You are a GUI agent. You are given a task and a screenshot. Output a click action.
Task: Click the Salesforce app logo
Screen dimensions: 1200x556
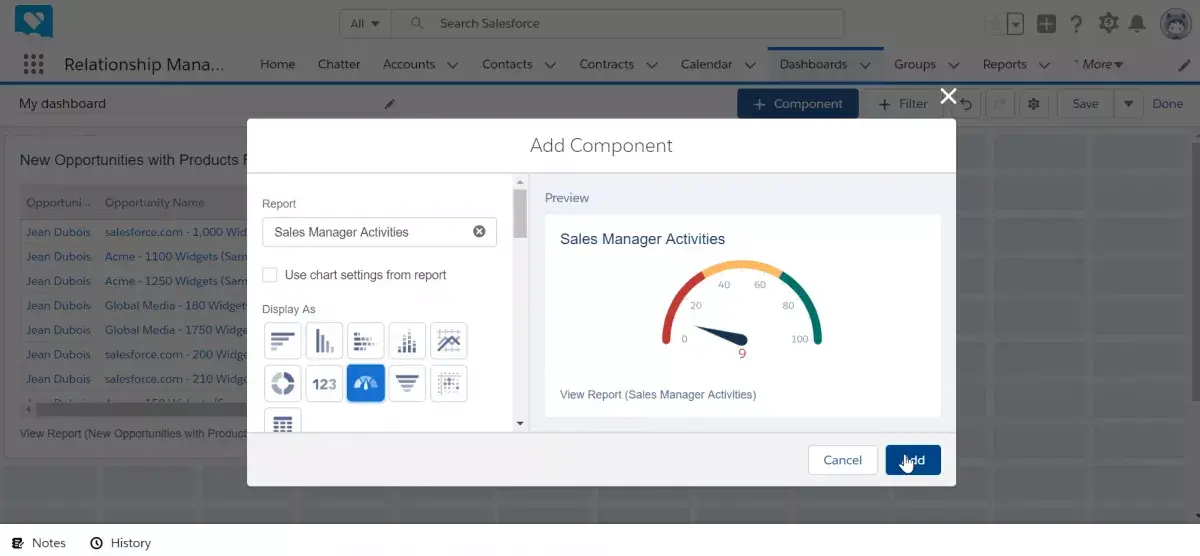click(x=34, y=22)
